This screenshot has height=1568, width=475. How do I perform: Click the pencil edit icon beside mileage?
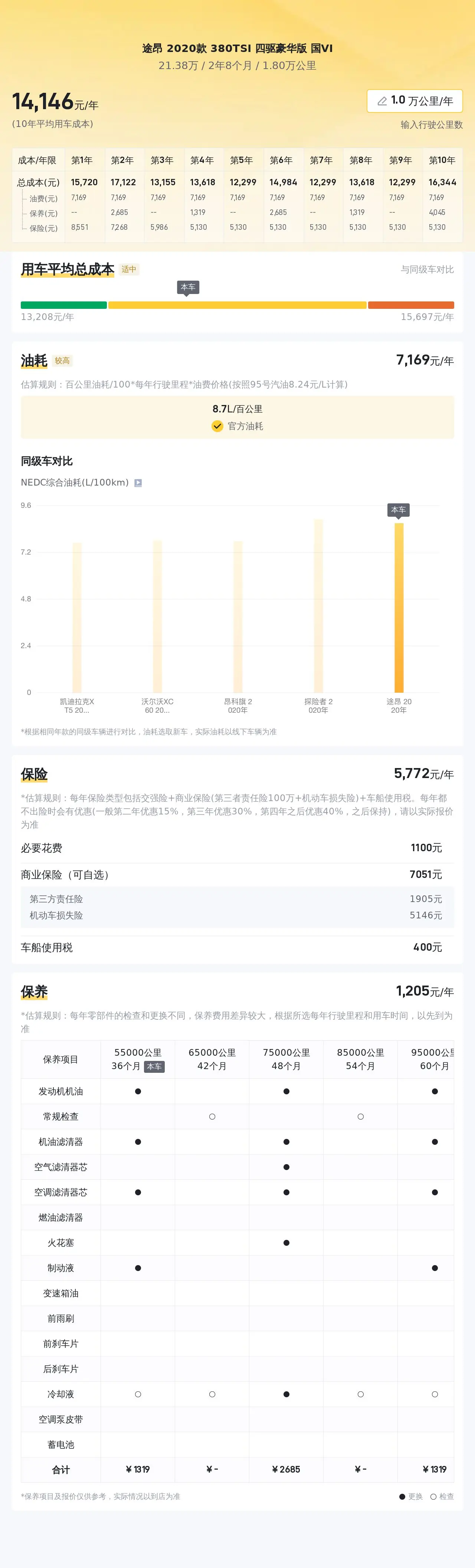(x=382, y=101)
